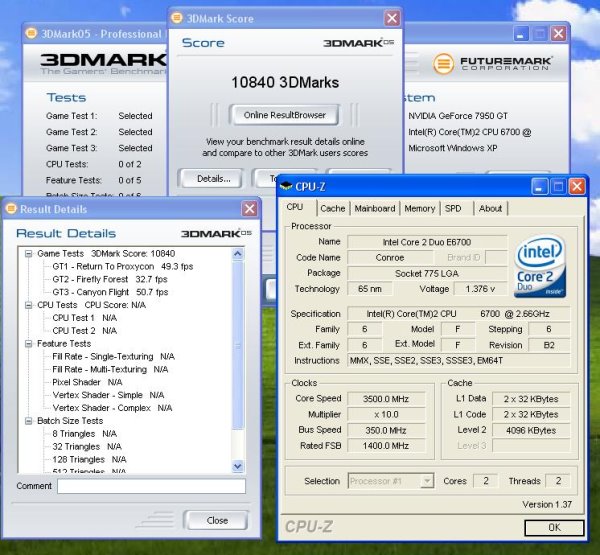Image resolution: width=600 pixels, height=555 pixels.
Task: Click the Comment input field
Action: (152, 486)
